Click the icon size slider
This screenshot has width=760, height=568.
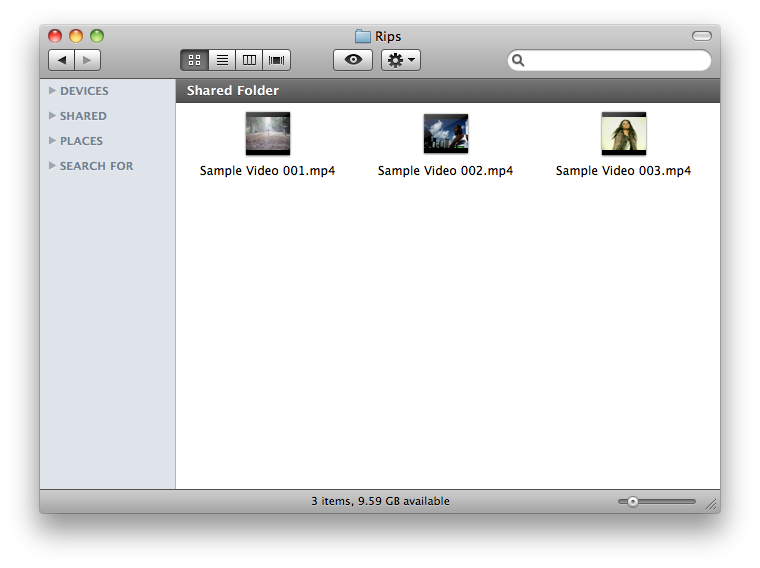pos(656,501)
